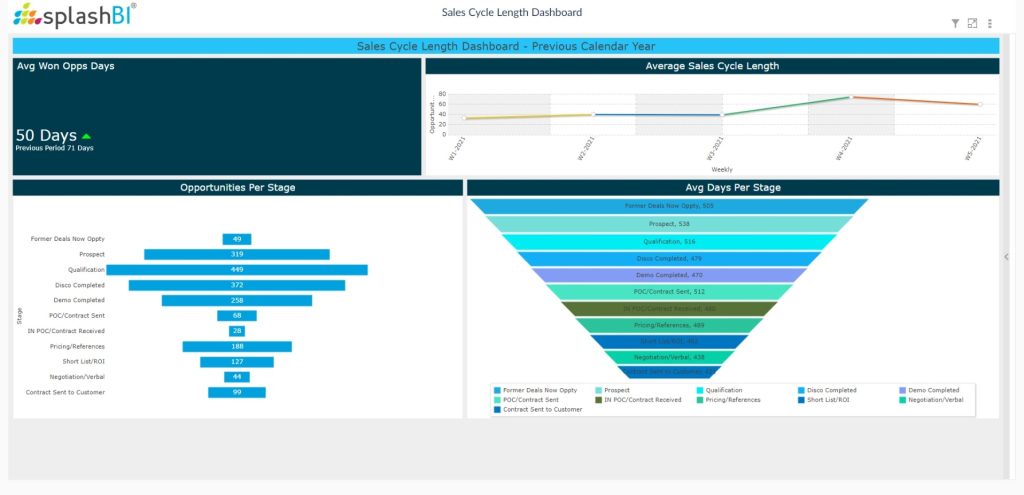Toggle IN POC/Contract Received legend entry
The image size is (1024, 495).
(638, 400)
